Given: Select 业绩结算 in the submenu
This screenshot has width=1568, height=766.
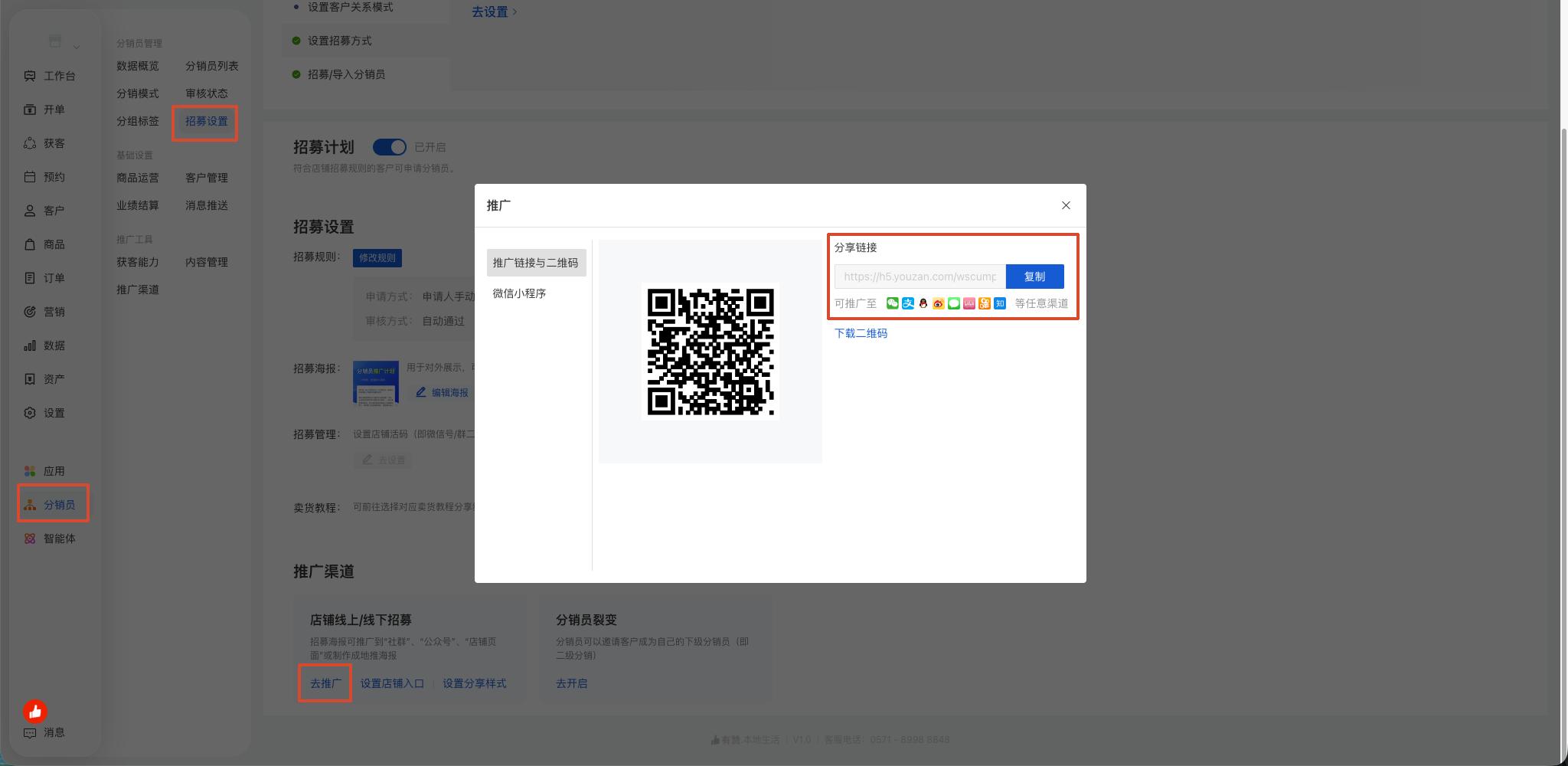Looking at the screenshot, I should point(138,205).
